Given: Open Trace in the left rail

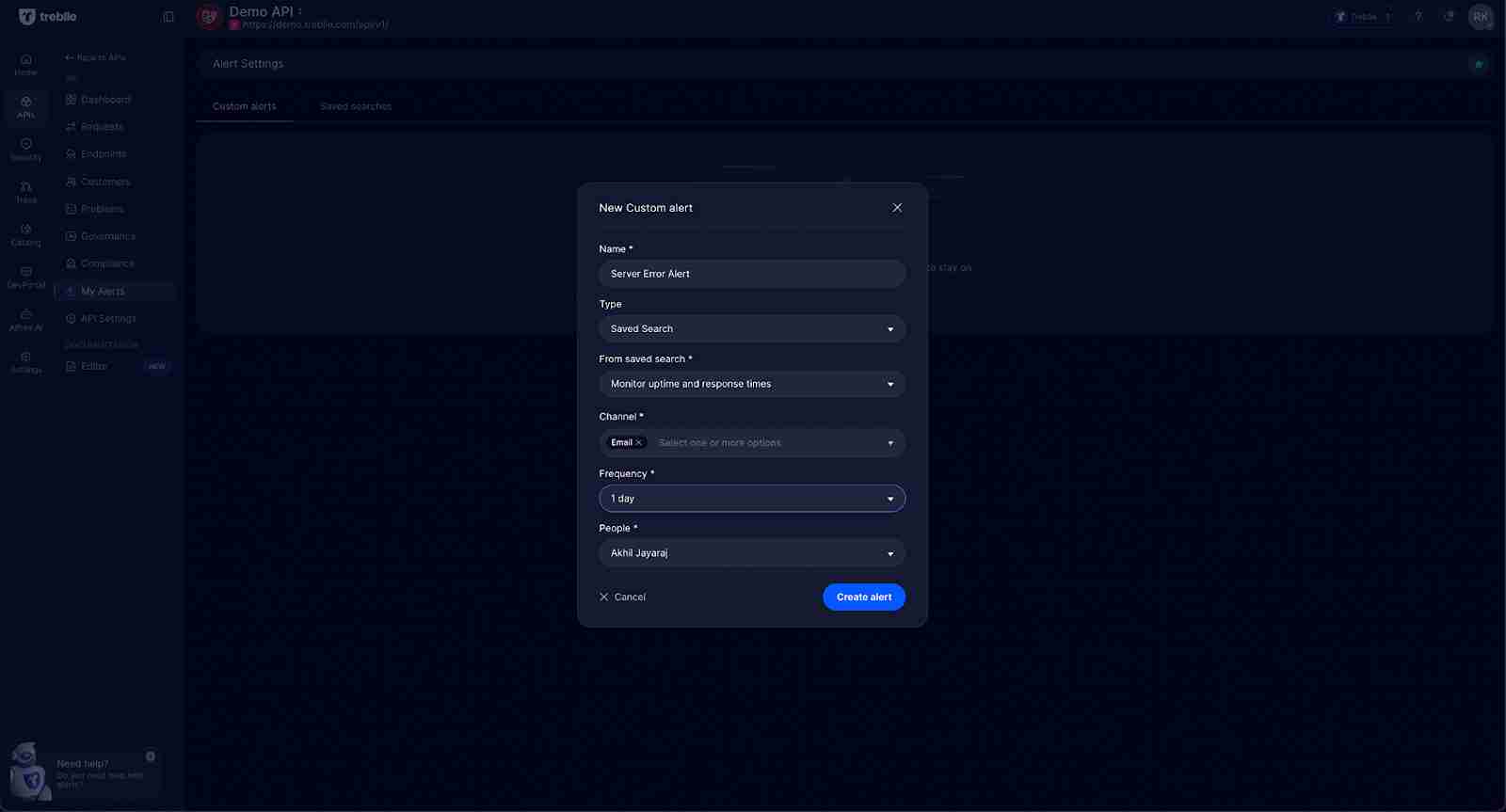Looking at the screenshot, I should [25, 193].
